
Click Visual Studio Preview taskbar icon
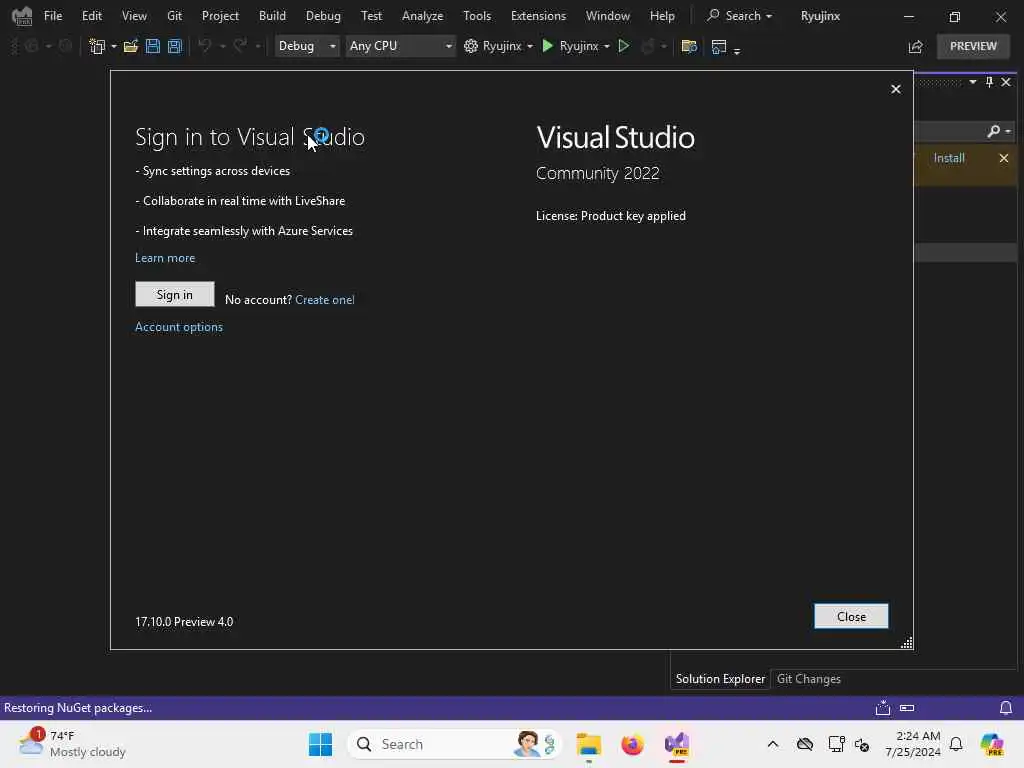click(677, 744)
